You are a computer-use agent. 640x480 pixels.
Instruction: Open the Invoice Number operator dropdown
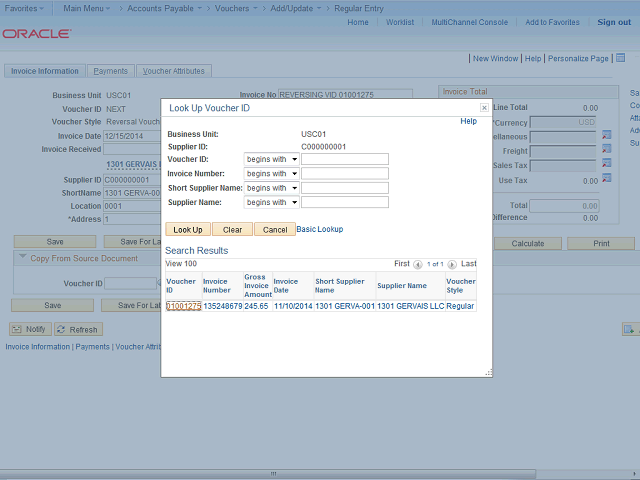click(271, 173)
